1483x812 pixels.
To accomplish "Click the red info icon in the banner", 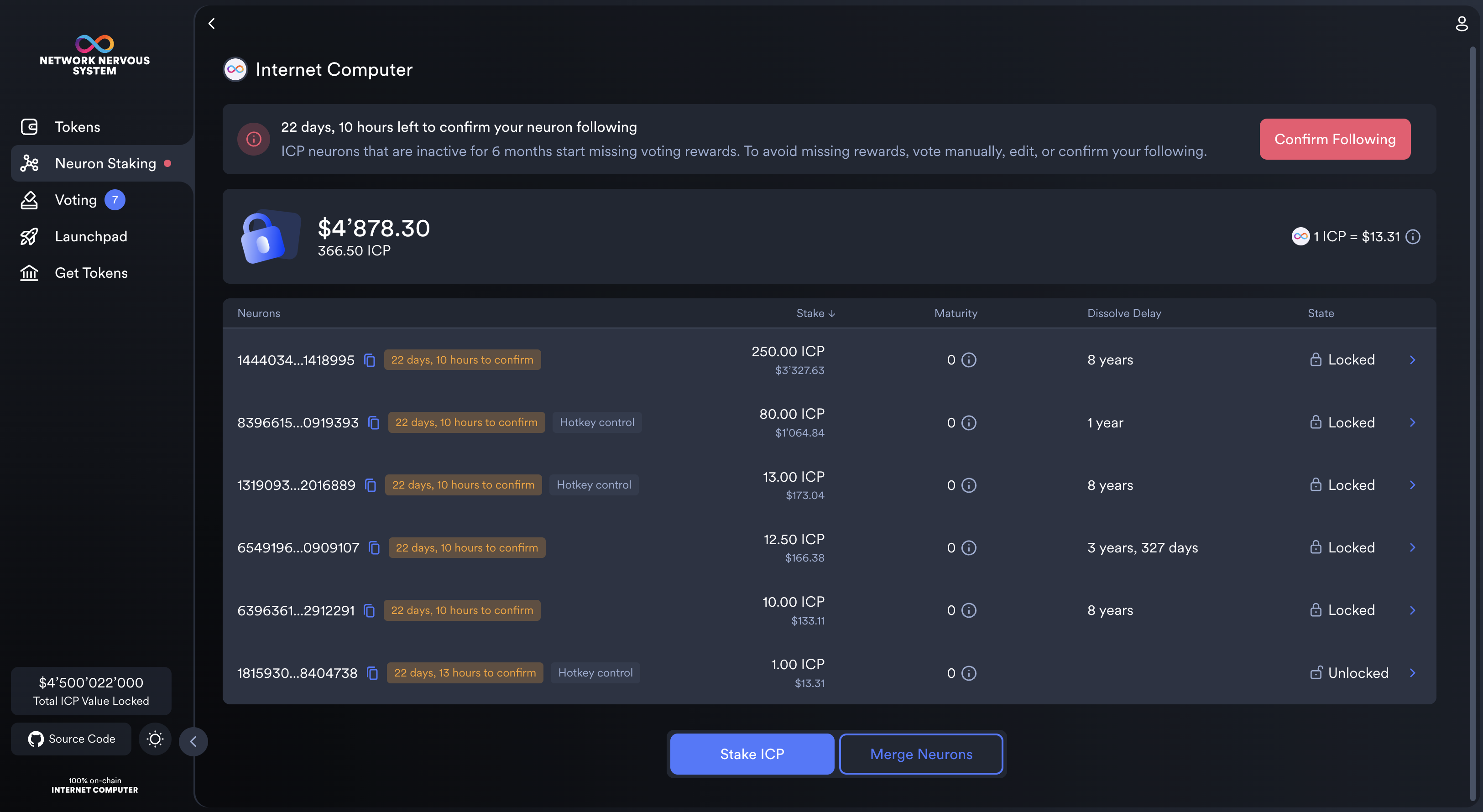I will pos(254,139).
